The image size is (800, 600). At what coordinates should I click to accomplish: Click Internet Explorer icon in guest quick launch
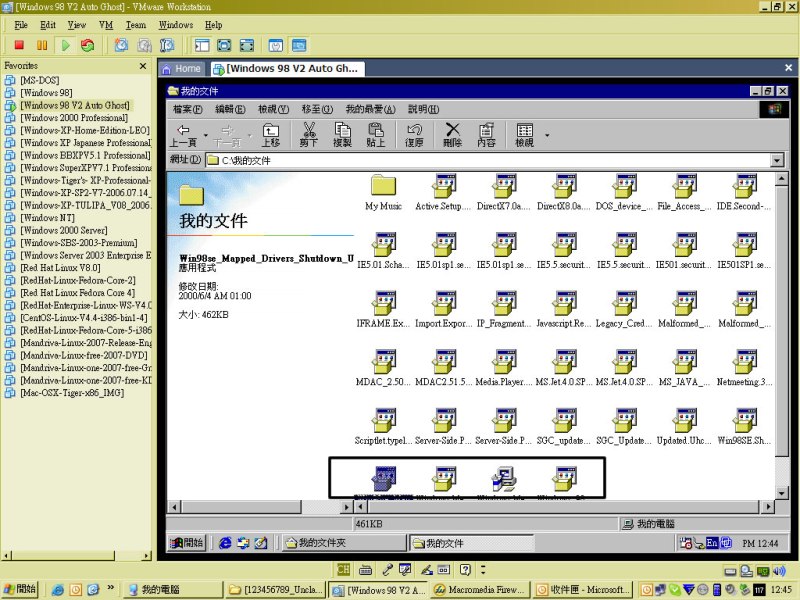tap(225, 543)
